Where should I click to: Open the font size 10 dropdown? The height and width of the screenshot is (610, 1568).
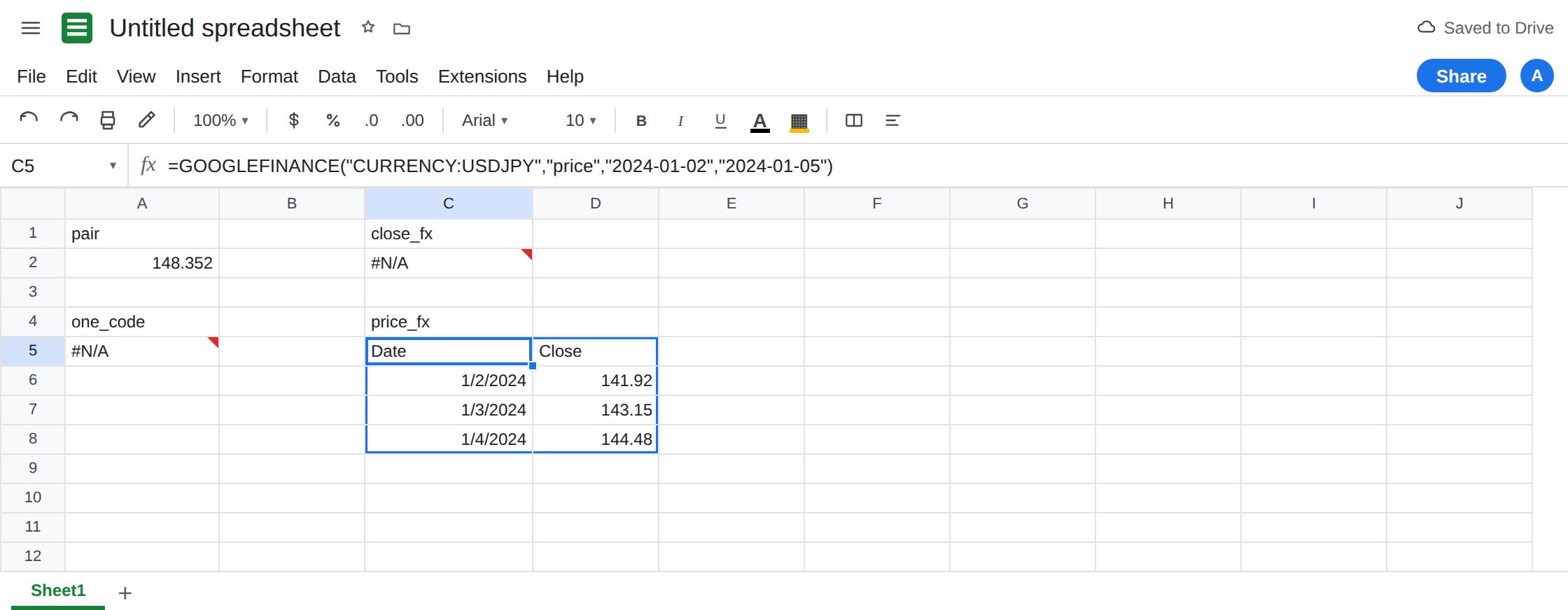581,120
